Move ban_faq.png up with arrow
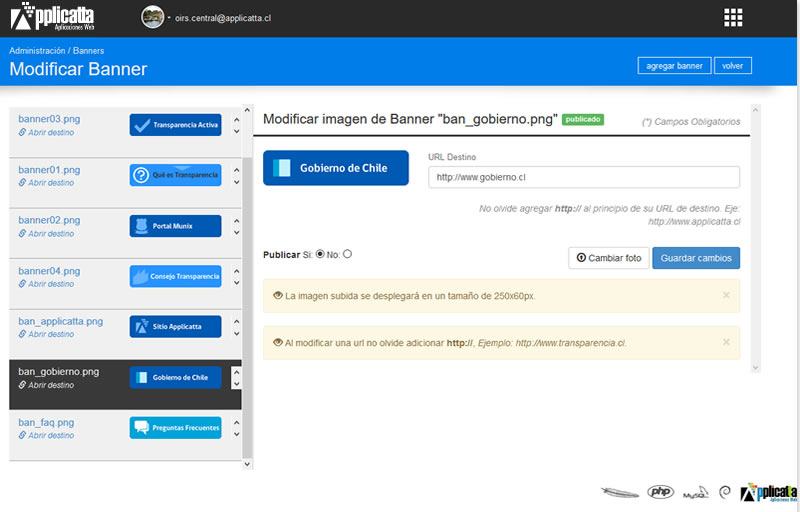The width and height of the screenshot is (800, 512). tap(236, 421)
